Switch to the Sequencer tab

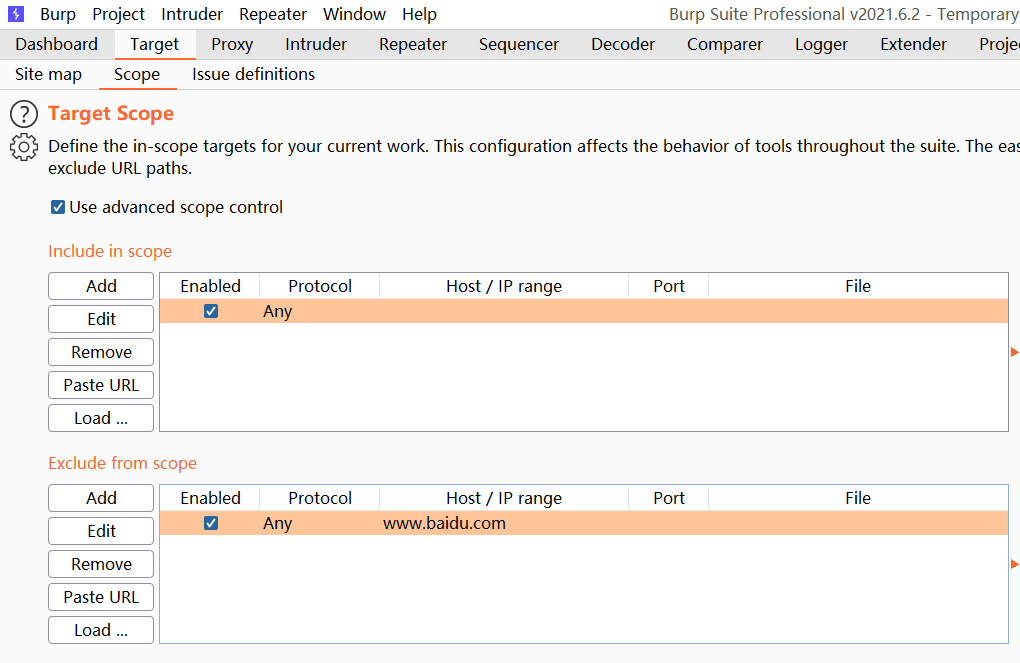tap(519, 44)
